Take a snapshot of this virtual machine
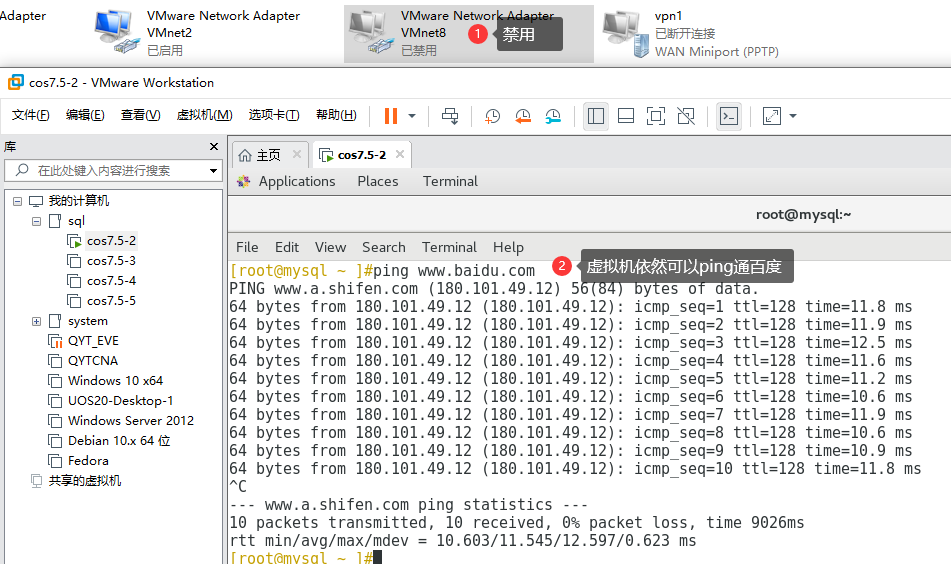The height and width of the screenshot is (564, 951). coord(492,116)
